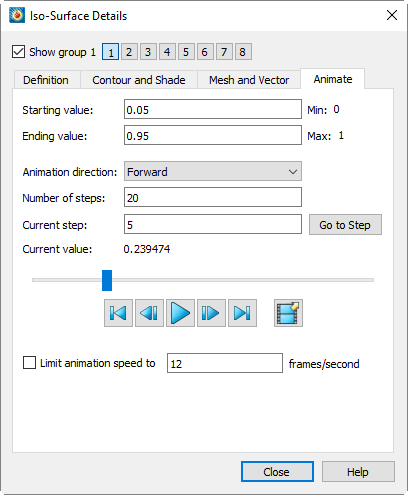The width and height of the screenshot is (408, 495).
Task: Open the Animation direction dropdown
Action: point(213,171)
